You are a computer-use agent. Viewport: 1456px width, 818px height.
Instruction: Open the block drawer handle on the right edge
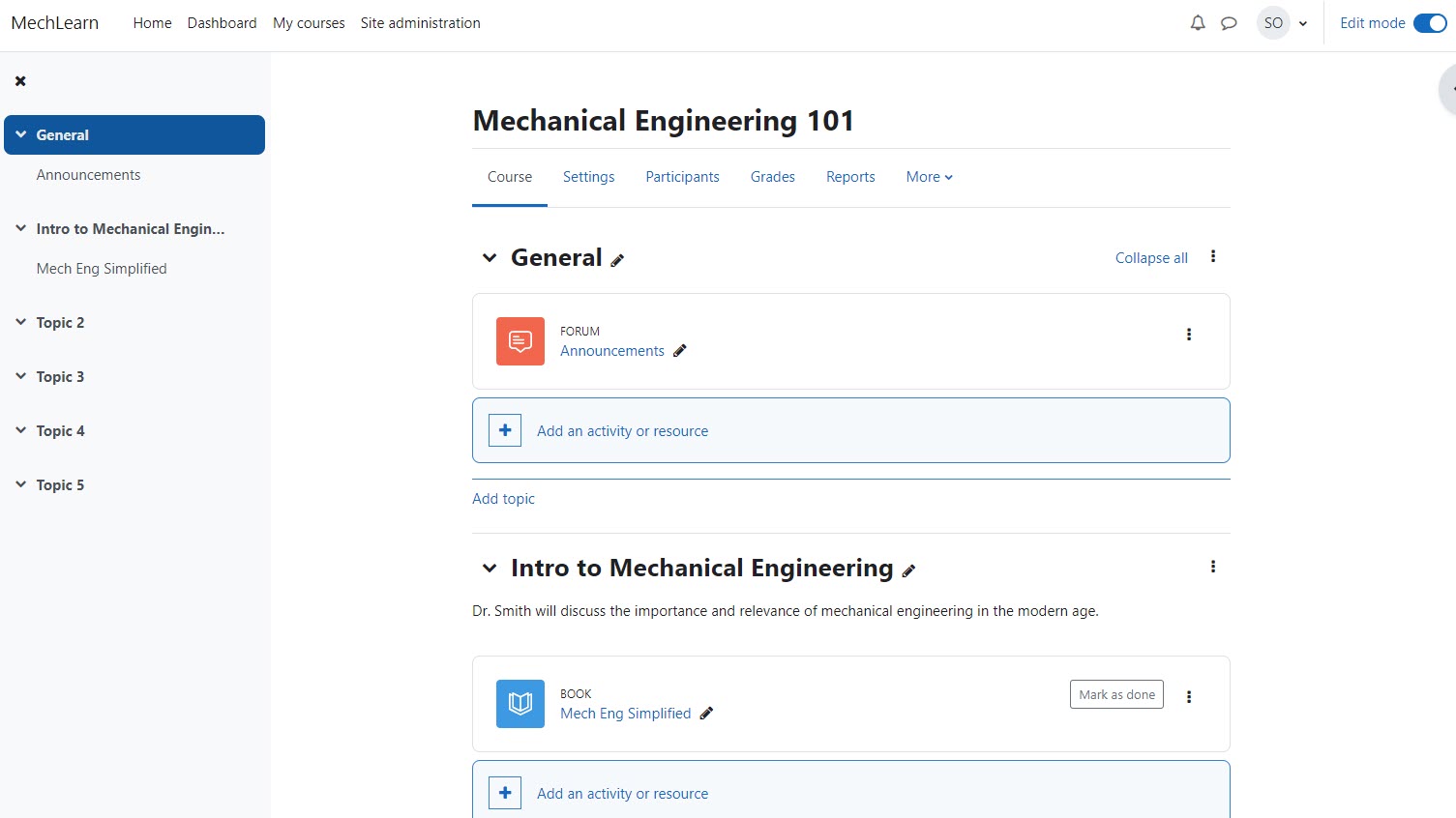pyautogui.click(x=1448, y=89)
